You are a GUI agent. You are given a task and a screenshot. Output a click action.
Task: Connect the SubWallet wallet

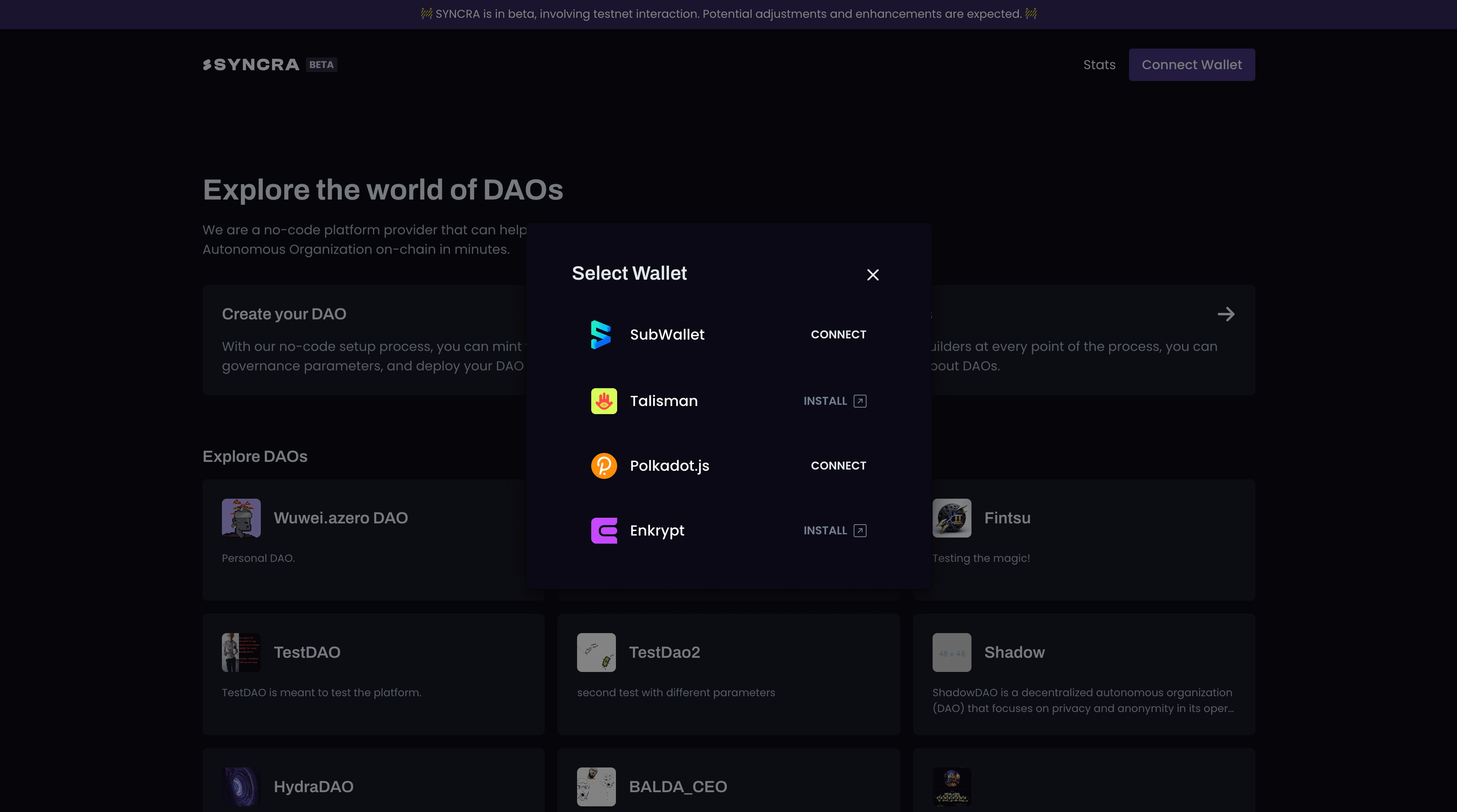tap(838, 335)
